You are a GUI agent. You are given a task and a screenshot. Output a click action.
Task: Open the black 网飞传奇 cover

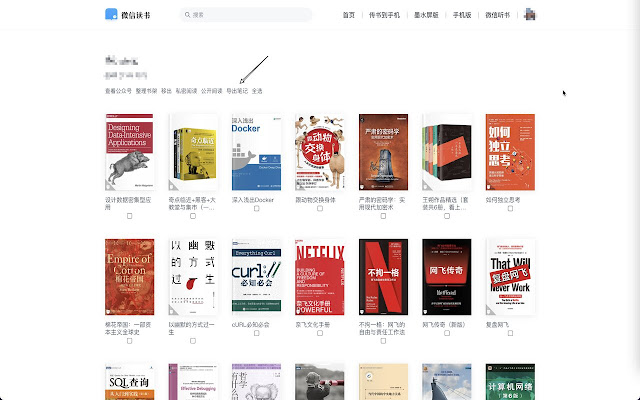click(447, 277)
